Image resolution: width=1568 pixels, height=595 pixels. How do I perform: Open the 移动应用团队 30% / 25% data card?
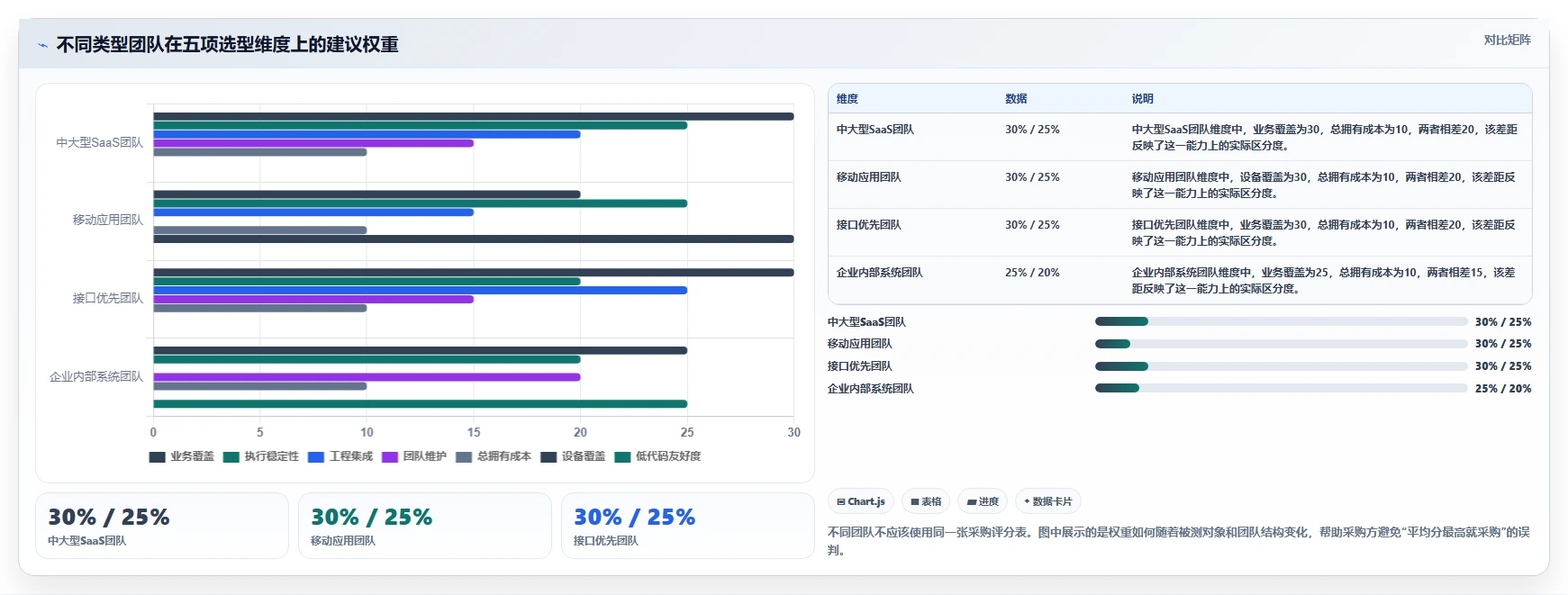pyautogui.click(x=425, y=526)
